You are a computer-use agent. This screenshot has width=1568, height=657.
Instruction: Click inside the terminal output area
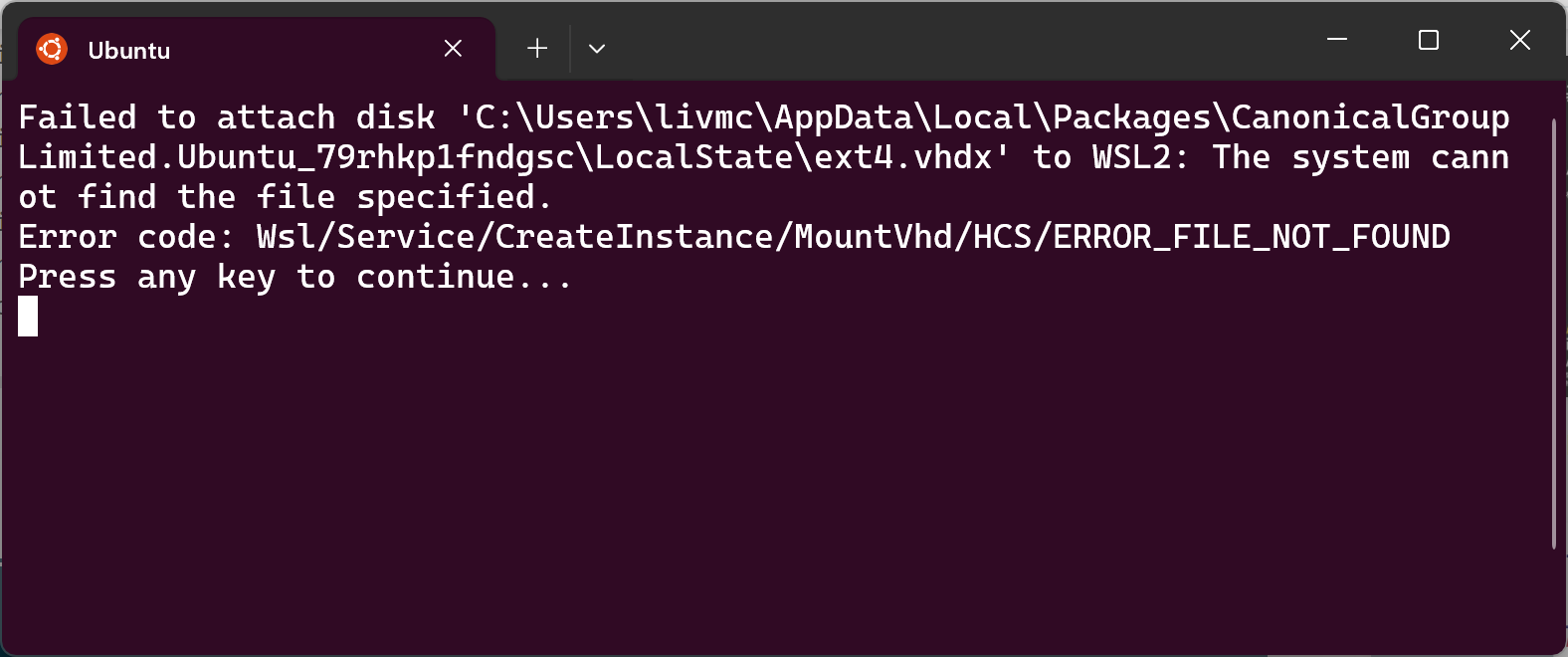pyautogui.click(x=696, y=448)
